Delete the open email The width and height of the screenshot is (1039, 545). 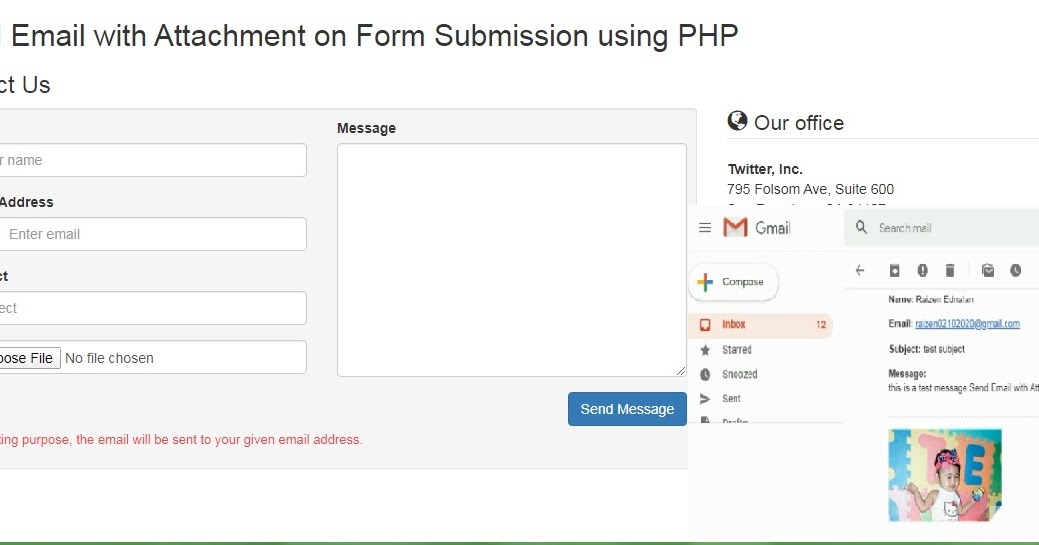tap(950, 270)
